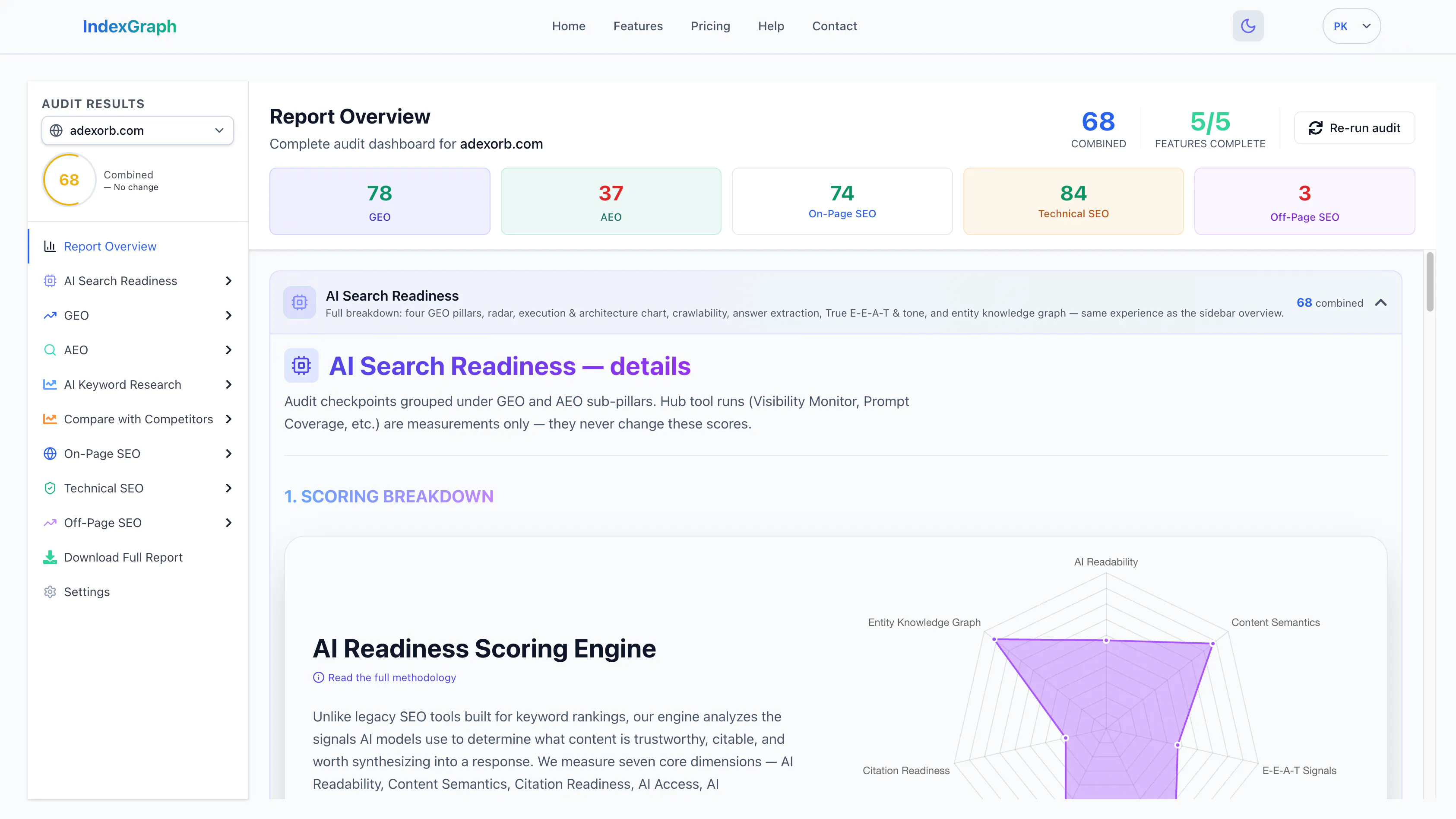
Task: Open Help in top navigation
Action: tap(771, 26)
